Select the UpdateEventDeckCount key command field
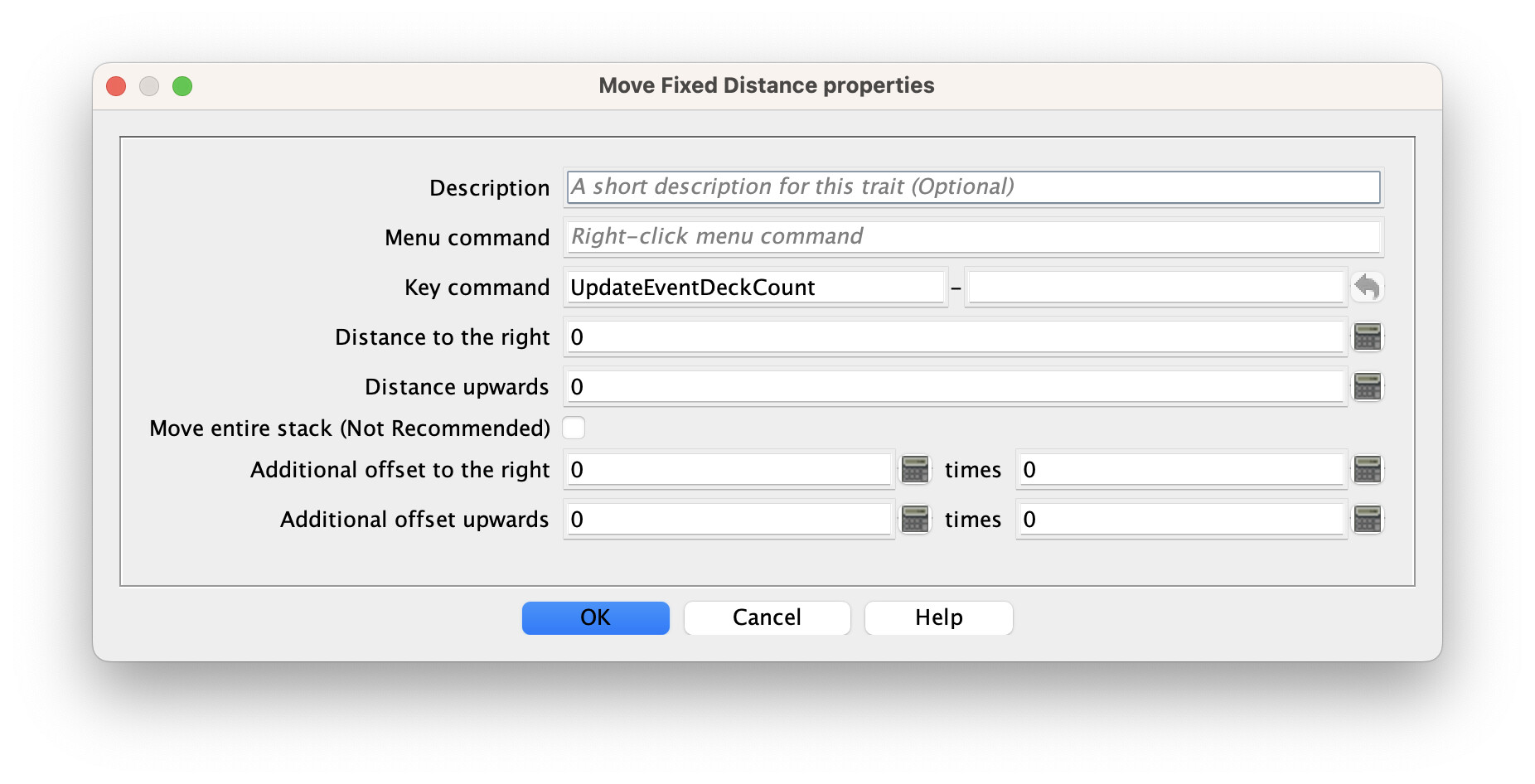 755,288
